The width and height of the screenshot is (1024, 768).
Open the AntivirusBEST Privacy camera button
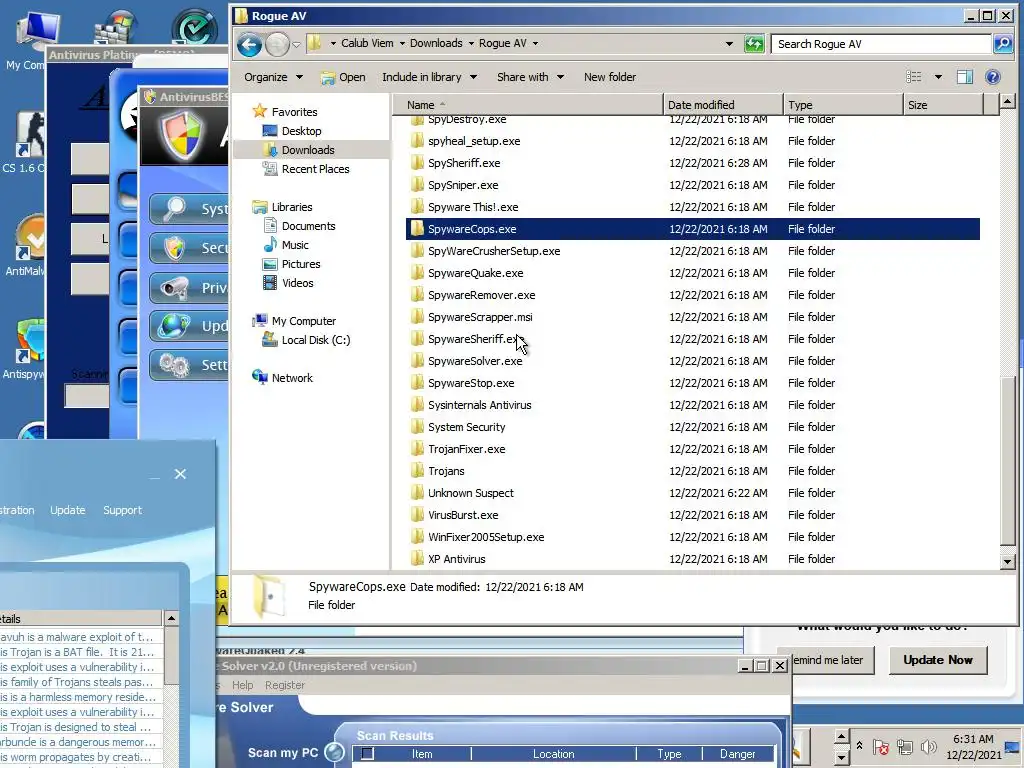point(189,287)
